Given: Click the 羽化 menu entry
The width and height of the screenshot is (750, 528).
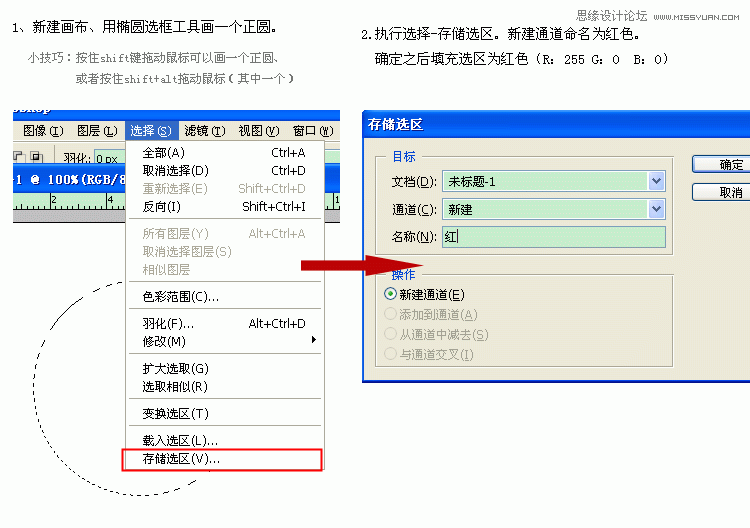Looking at the screenshot, I should [x=168, y=323].
